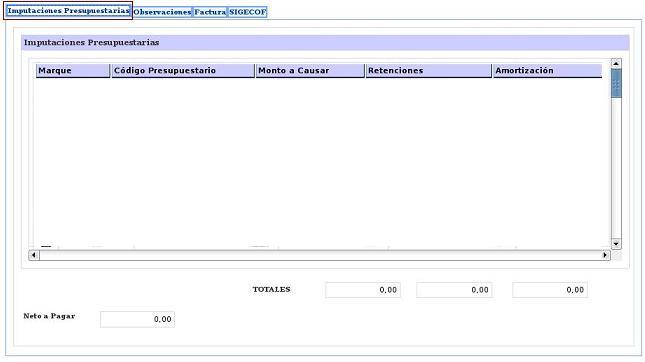Viewport: 645px width, 362px height.
Task: Focus the middle TOTALES amount field
Action: (454, 290)
